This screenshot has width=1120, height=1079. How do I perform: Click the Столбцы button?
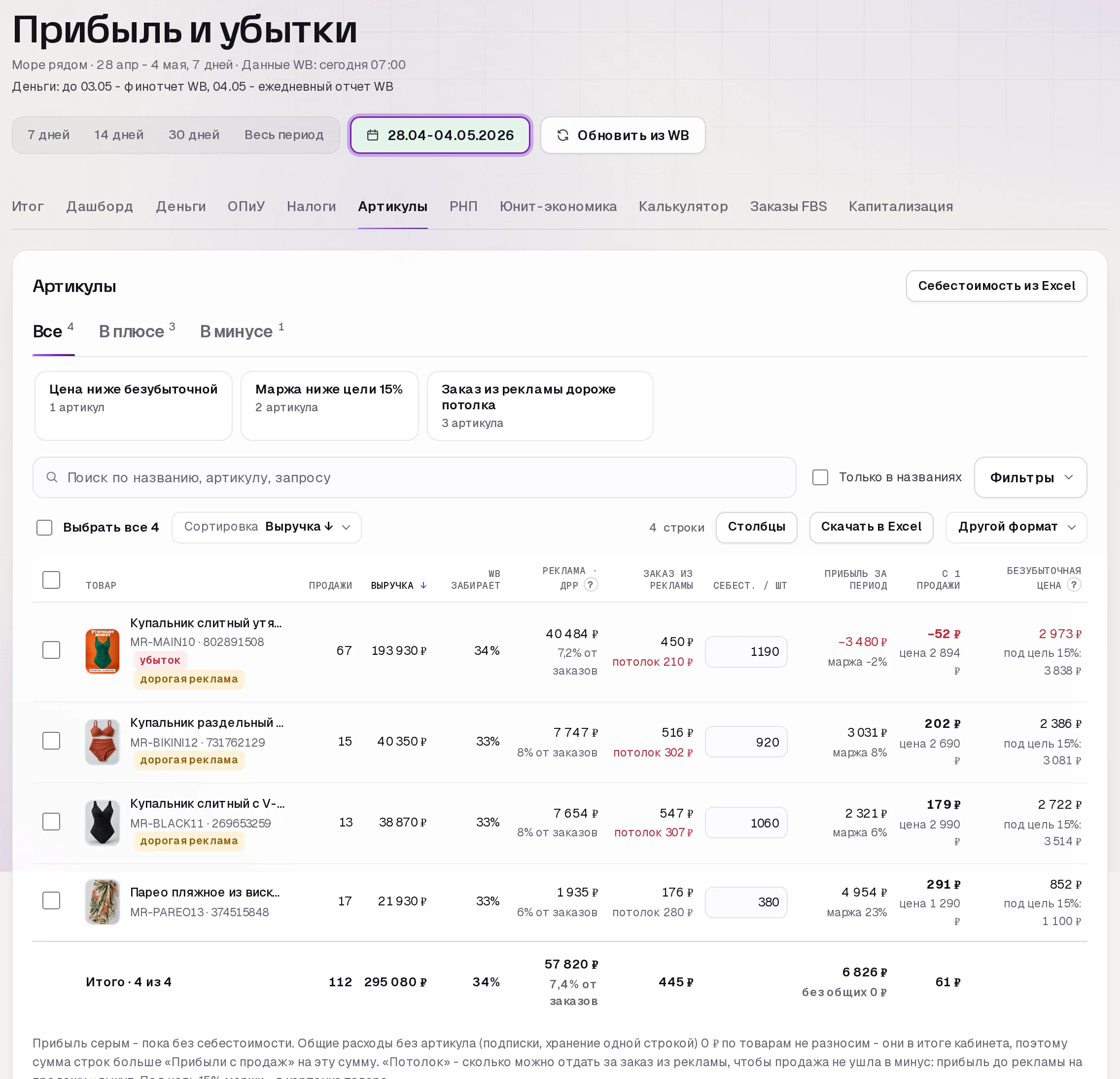click(x=757, y=527)
